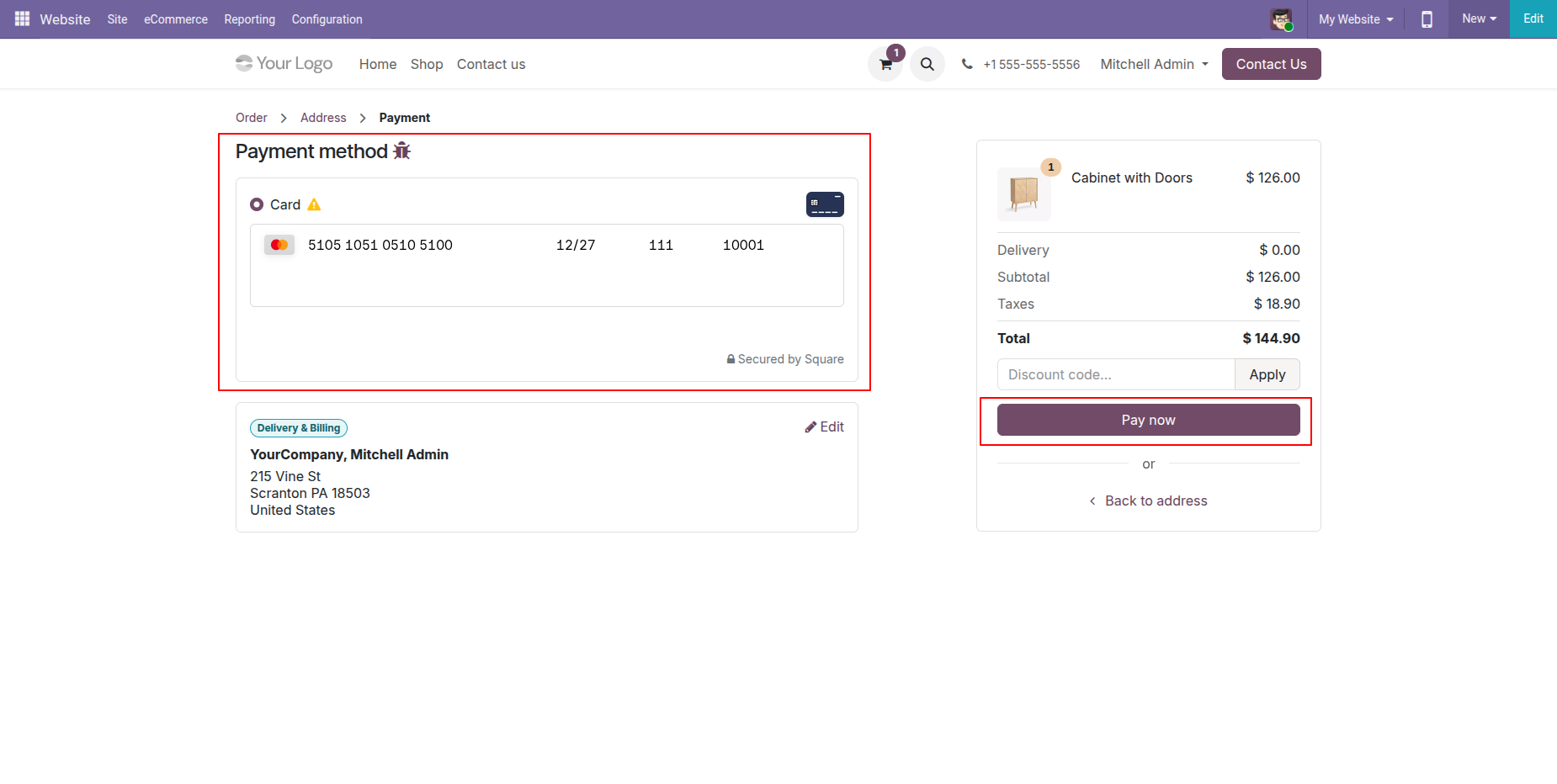
Task: Click the address line 215 Vine St
Action: coord(285,476)
